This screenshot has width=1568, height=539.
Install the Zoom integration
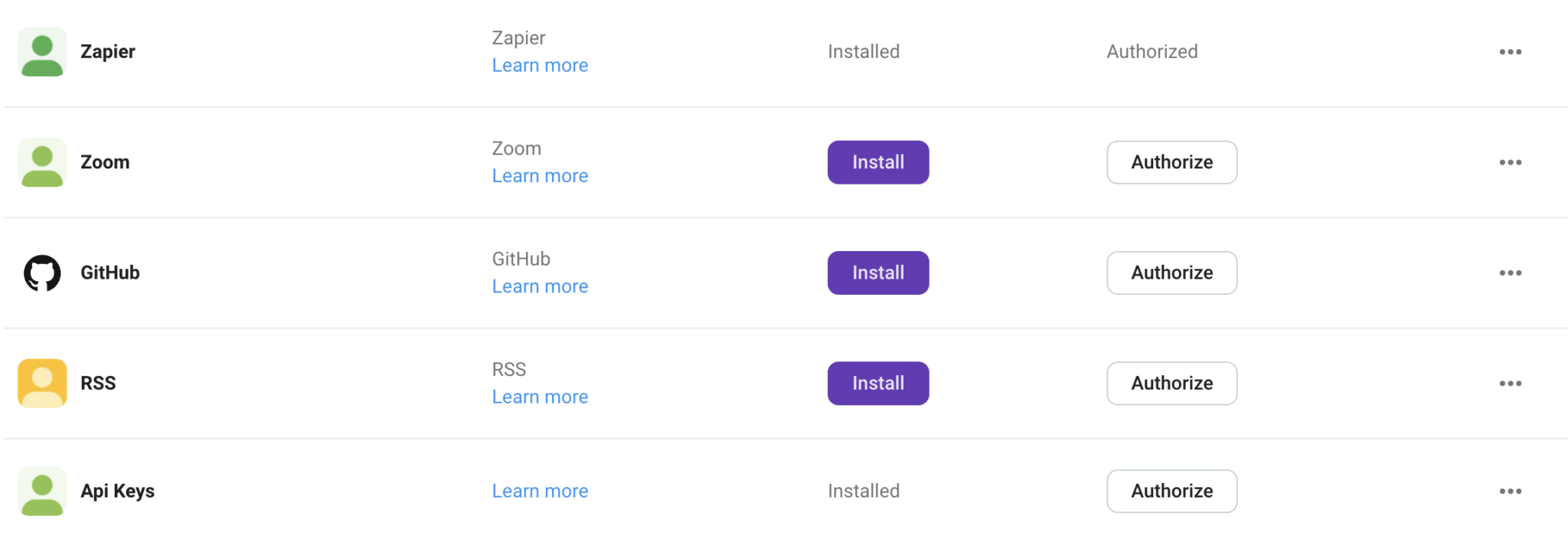tap(877, 162)
